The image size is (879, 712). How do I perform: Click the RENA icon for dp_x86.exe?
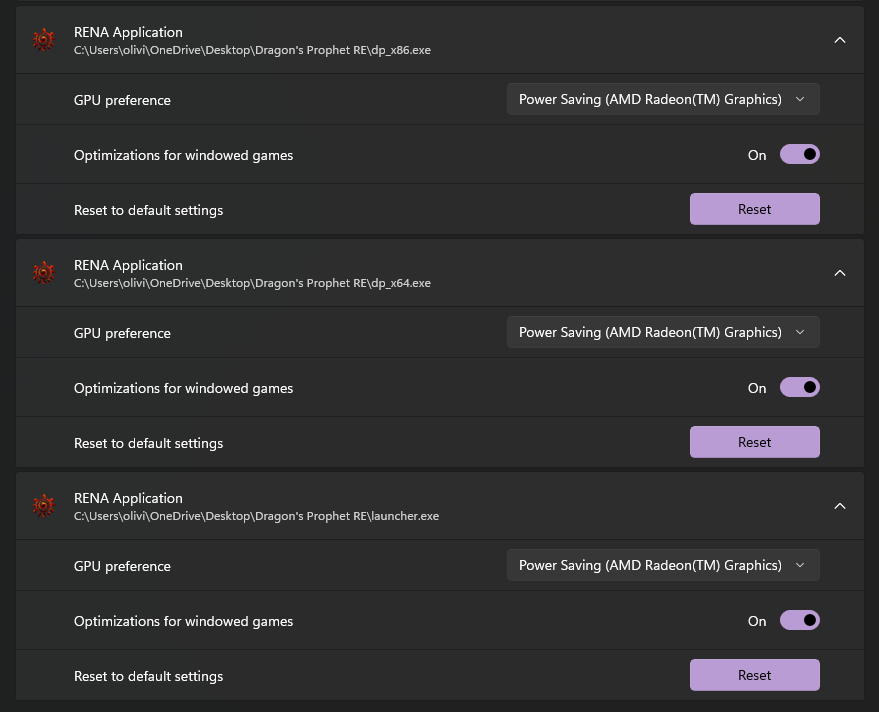43,40
